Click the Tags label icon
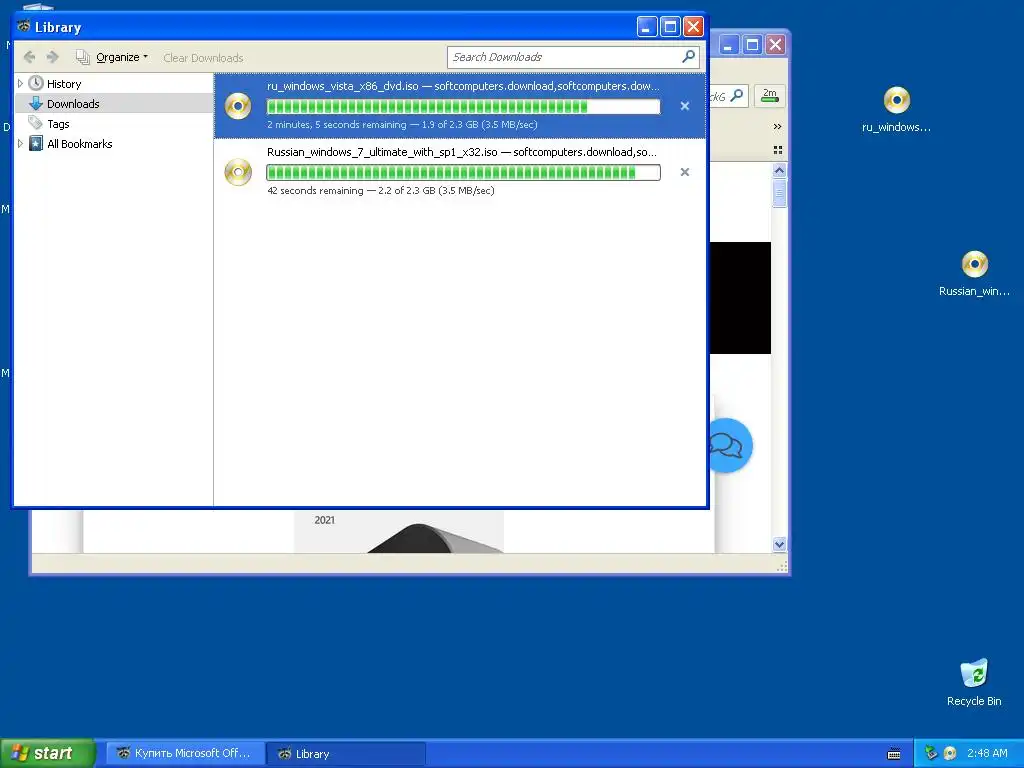The height and width of the screenshot is (768, 1024). [36, 123]
